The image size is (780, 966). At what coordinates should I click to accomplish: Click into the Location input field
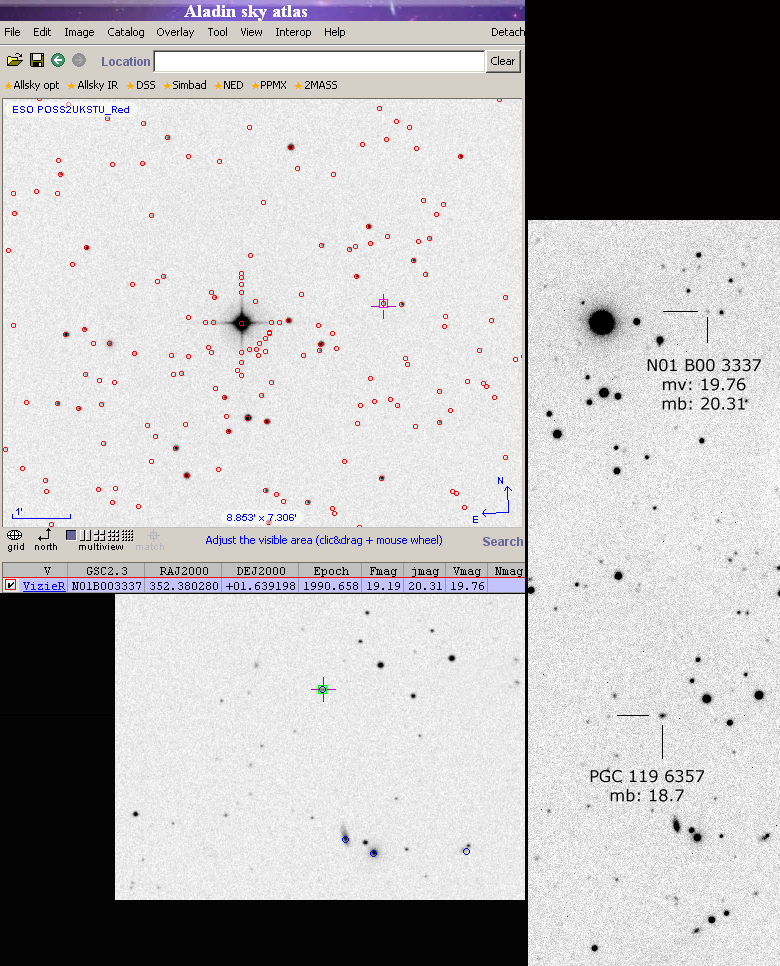tap(319, 61)
